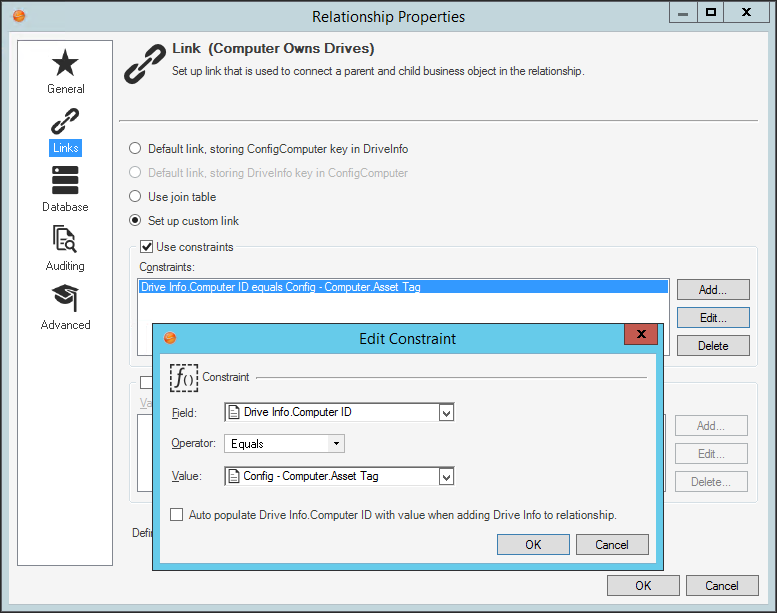Click Edit... button for constraints

pyautogui.click(x=713, y=318)
